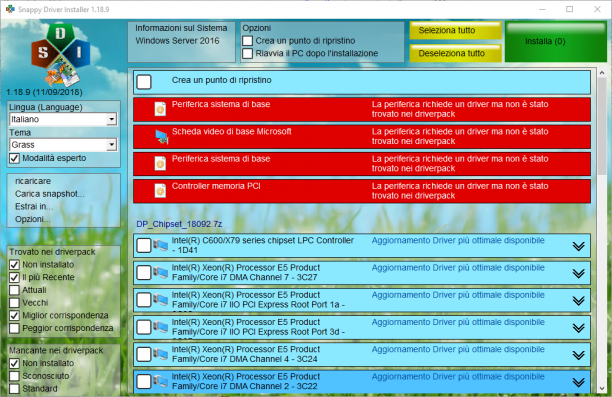Minimize the Snappy Driver Installer window
The width and height of the screenshot is (612, 397).
[x=542, y=9]
